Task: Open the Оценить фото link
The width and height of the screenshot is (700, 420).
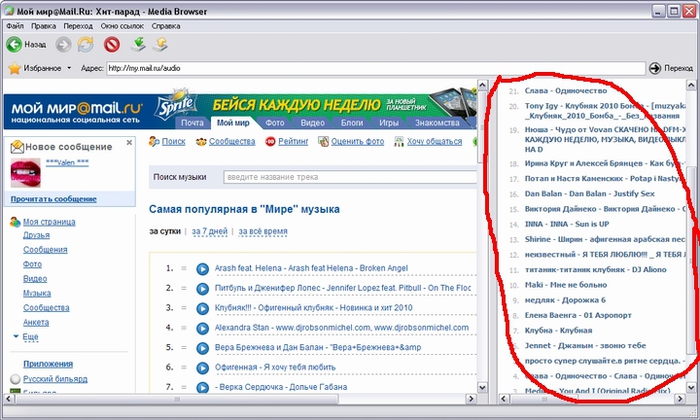Action: [358, 141]
